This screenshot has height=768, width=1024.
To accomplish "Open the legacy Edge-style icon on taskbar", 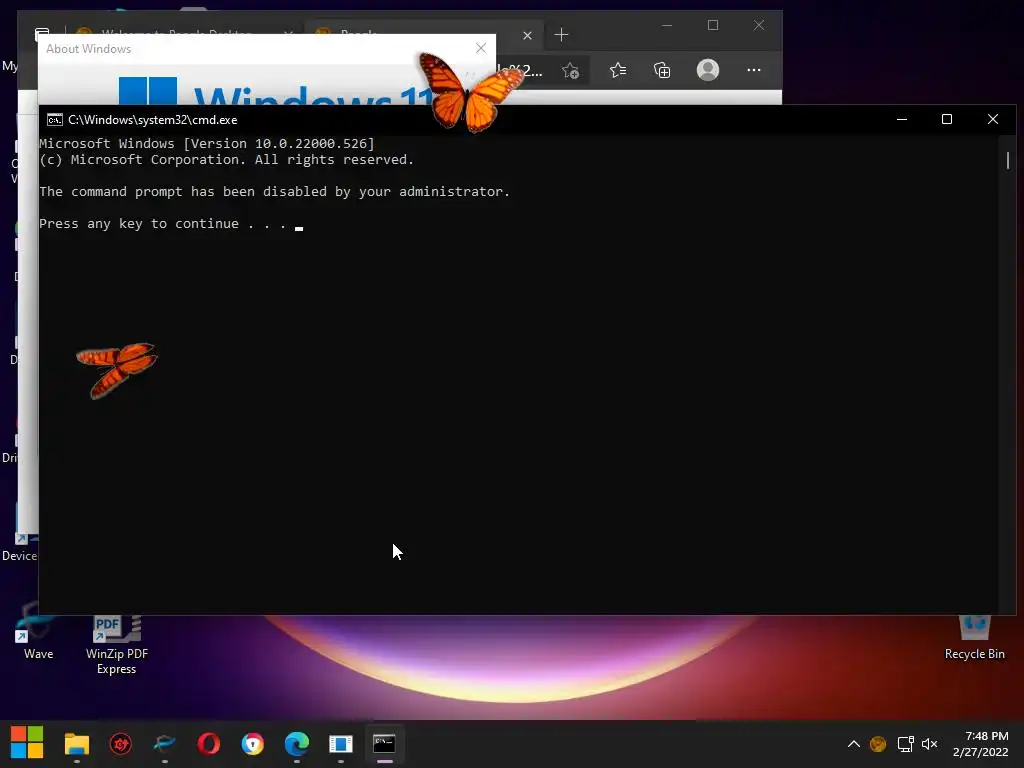I will click(165, 744).
